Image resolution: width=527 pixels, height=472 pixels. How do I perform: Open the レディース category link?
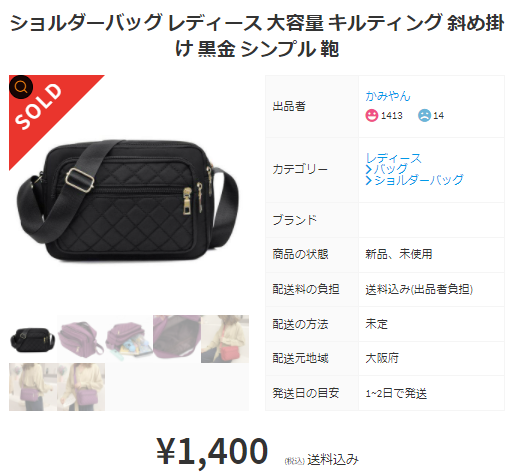click(393, 158)
